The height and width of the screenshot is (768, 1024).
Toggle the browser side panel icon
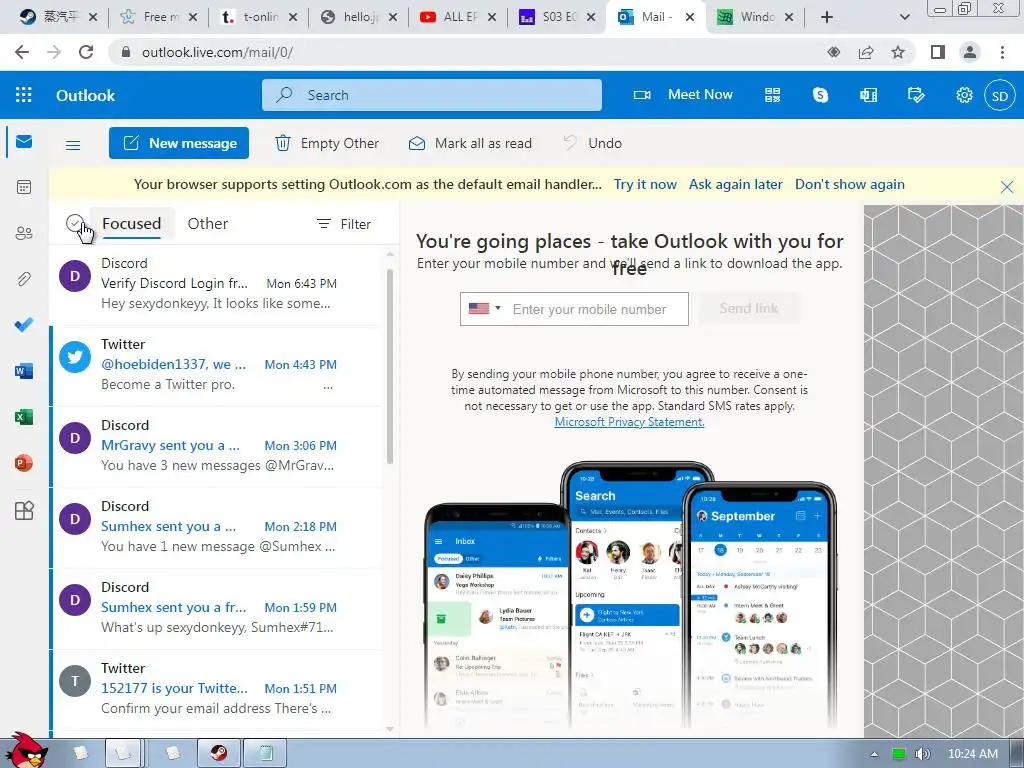[x=938, y=52]
